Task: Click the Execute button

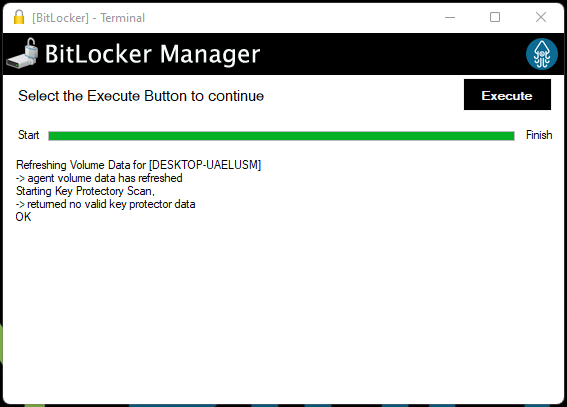Action: pos(507,95)
